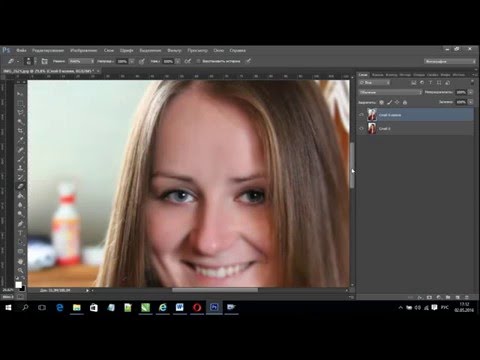Expand the layer opacity slider arrow
This screenshot has height=360, width=480.
pyautogui.click(x=470, y=92)
